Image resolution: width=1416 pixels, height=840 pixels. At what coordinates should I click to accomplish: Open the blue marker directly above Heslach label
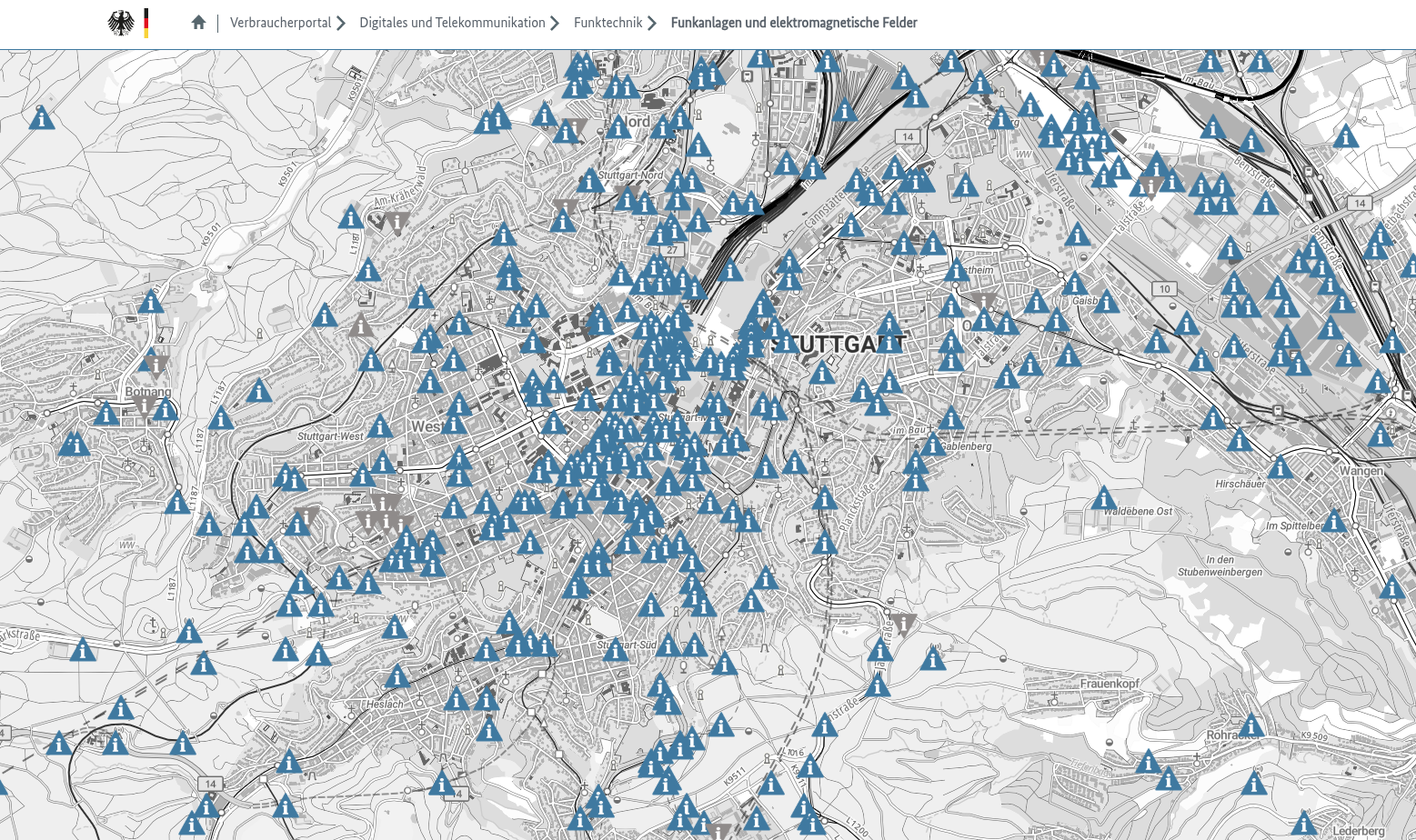397,676
